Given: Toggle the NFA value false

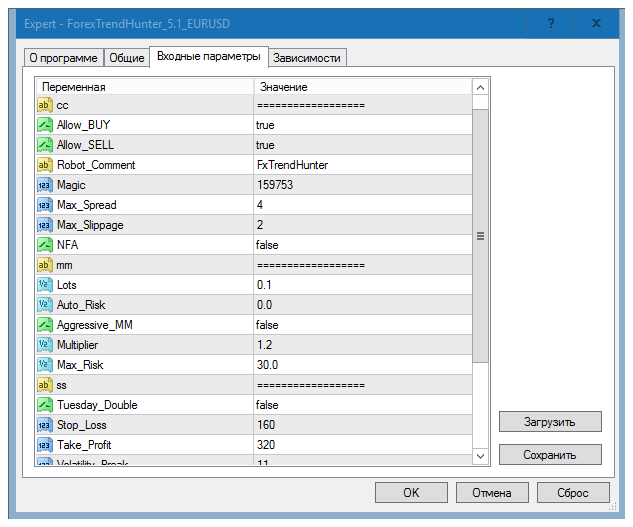Looking at the screenshot, I should click(267, 245).
